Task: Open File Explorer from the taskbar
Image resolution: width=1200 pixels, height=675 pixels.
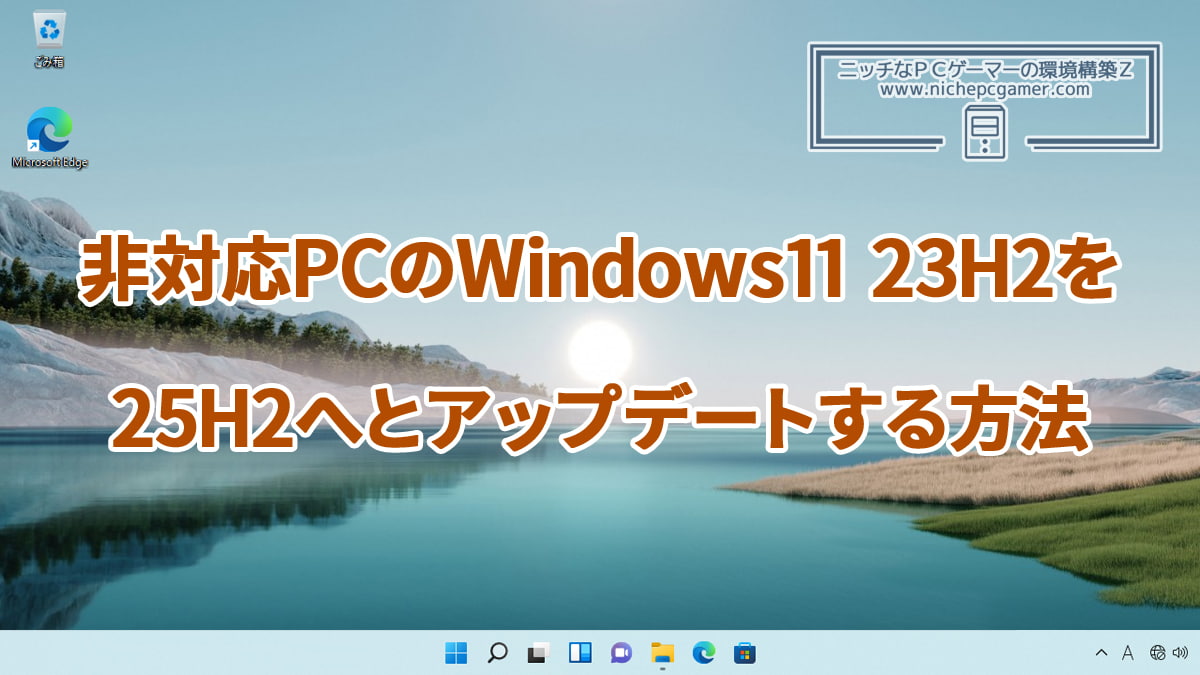Action: [x=661, y=655]
